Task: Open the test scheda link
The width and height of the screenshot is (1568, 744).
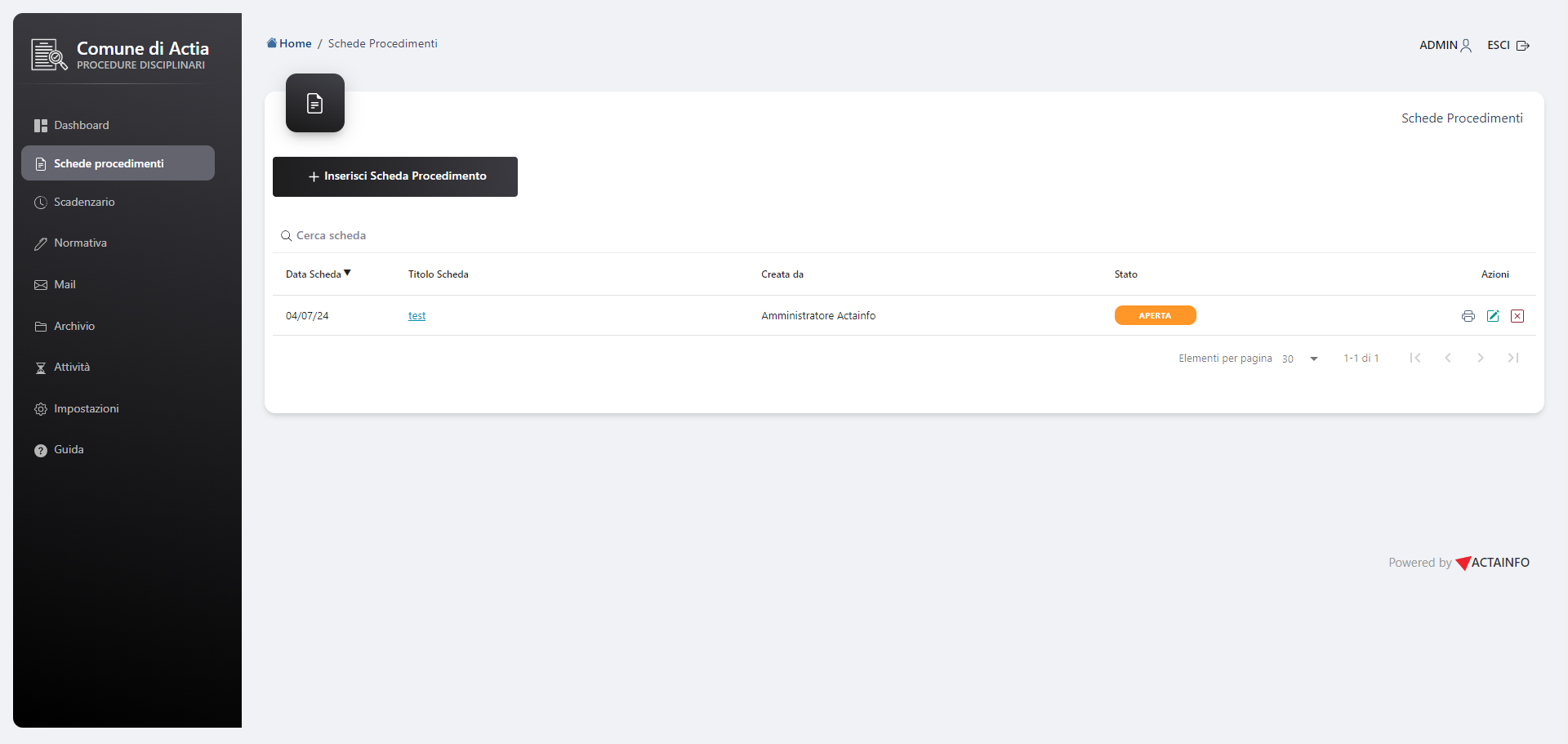Action: 416,316
